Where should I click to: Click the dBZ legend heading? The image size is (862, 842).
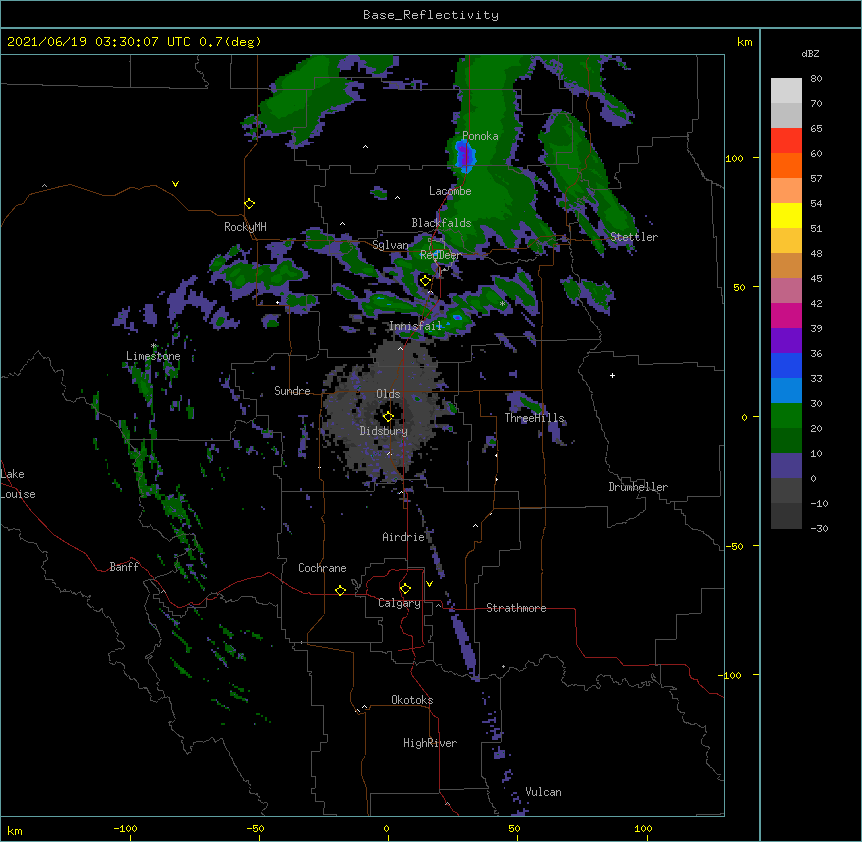(810, 53)
